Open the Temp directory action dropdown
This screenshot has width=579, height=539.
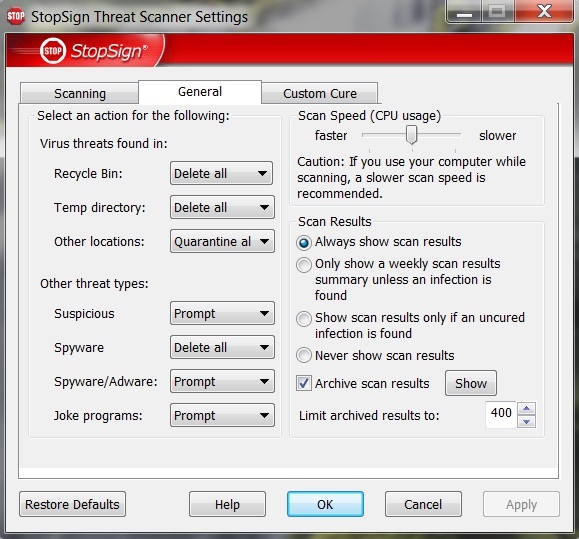click(x=222, y=207)
